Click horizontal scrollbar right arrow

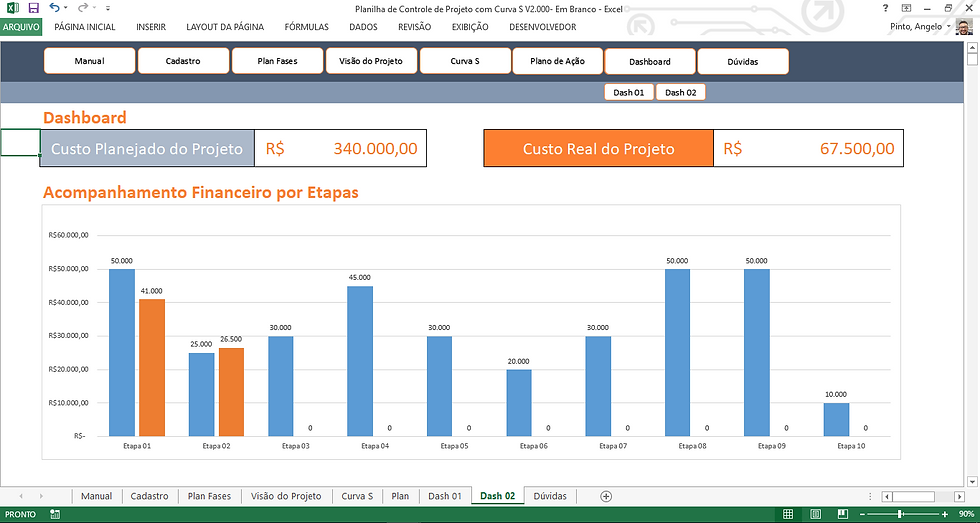pyautogui.click(x=960, y=496)
